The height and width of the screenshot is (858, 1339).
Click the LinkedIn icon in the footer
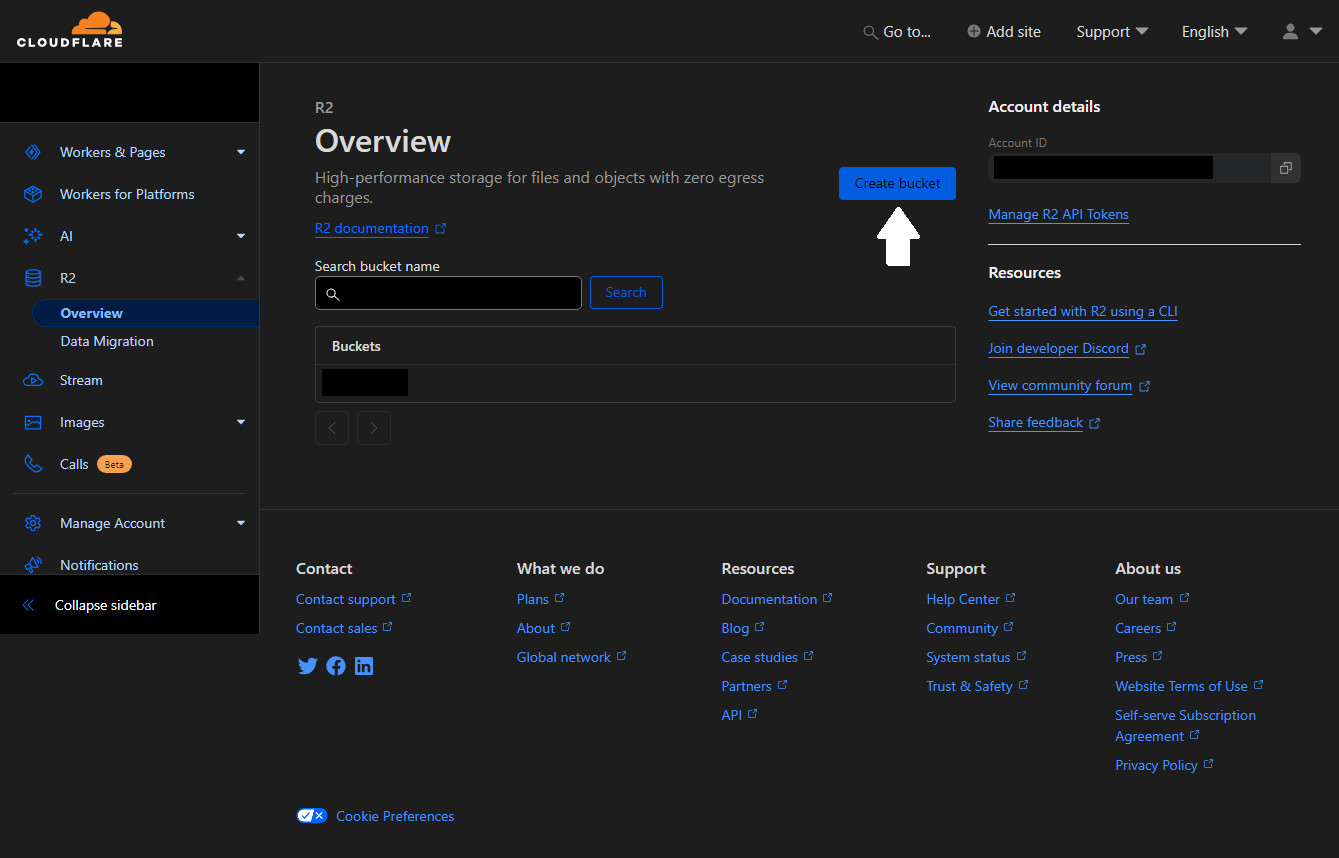[364, 666]
